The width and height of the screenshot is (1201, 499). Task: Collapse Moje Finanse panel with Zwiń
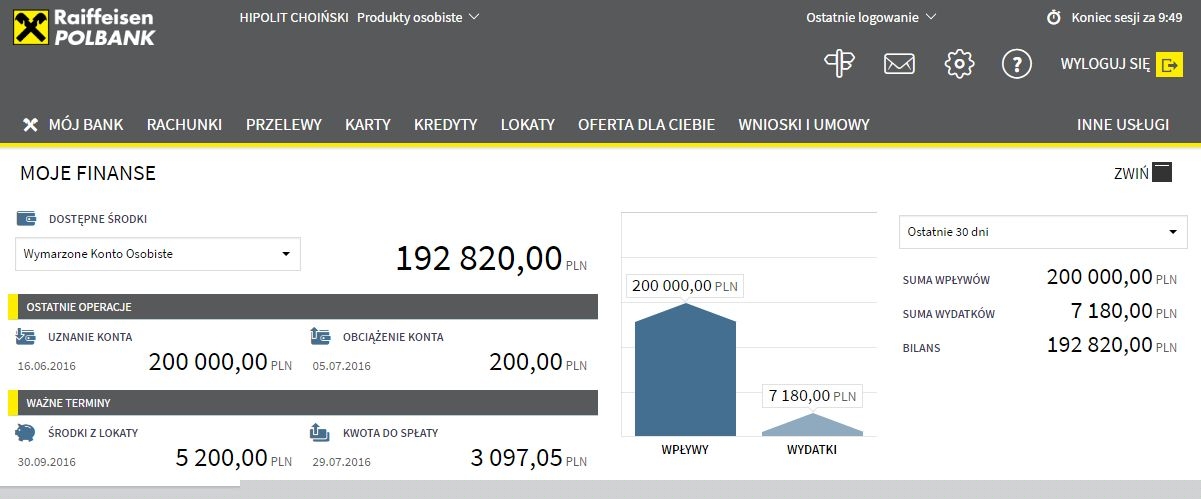click(1142, 172)
